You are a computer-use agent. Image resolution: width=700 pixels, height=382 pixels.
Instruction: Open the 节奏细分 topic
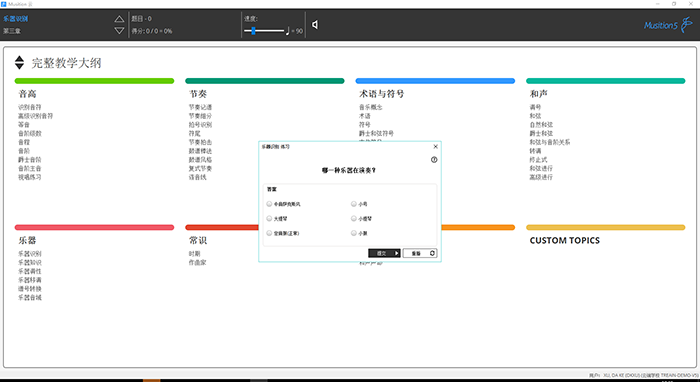tap(200, 116)
